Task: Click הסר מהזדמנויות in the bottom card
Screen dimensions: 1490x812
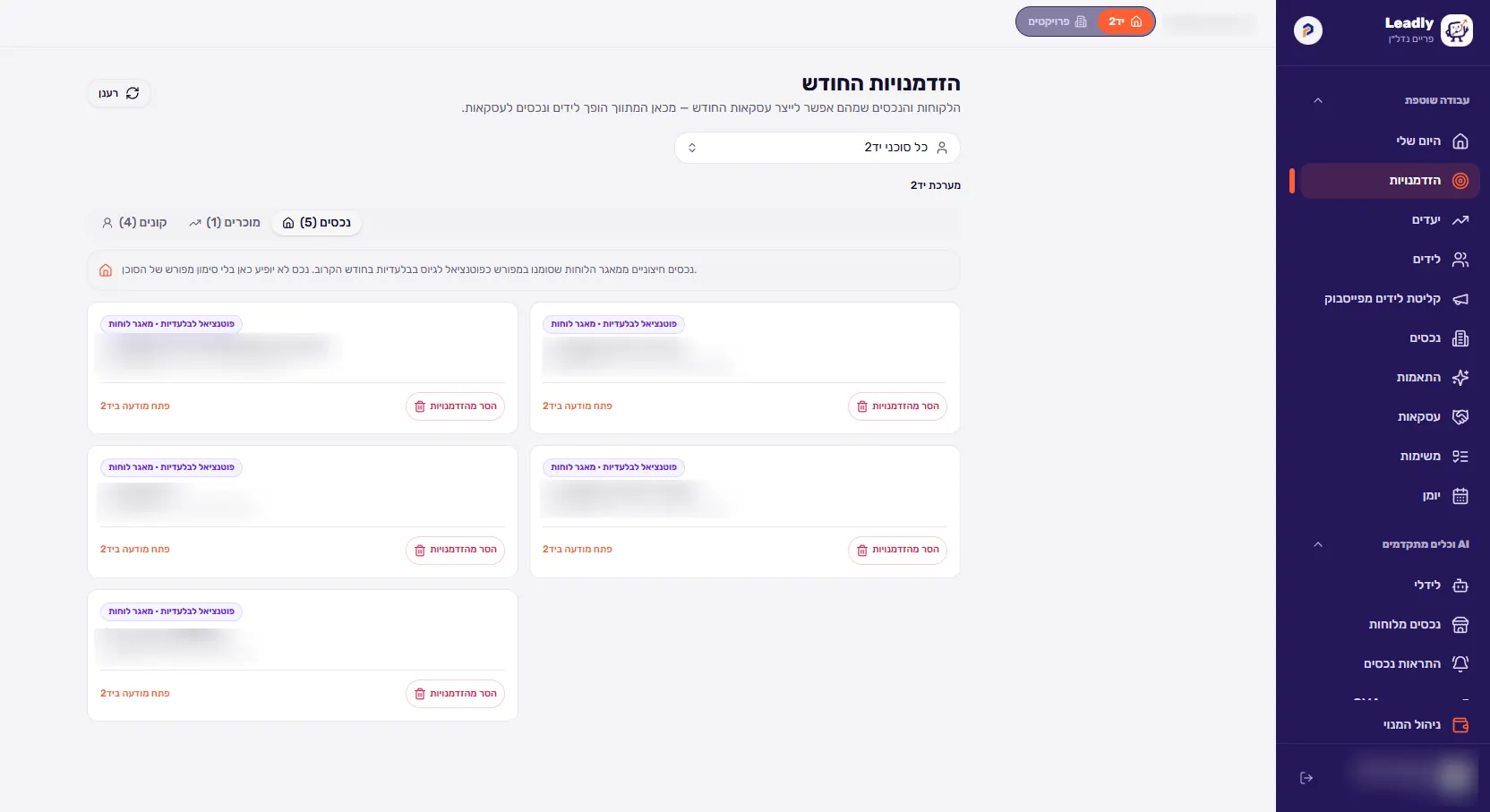Action: (455, 694)
